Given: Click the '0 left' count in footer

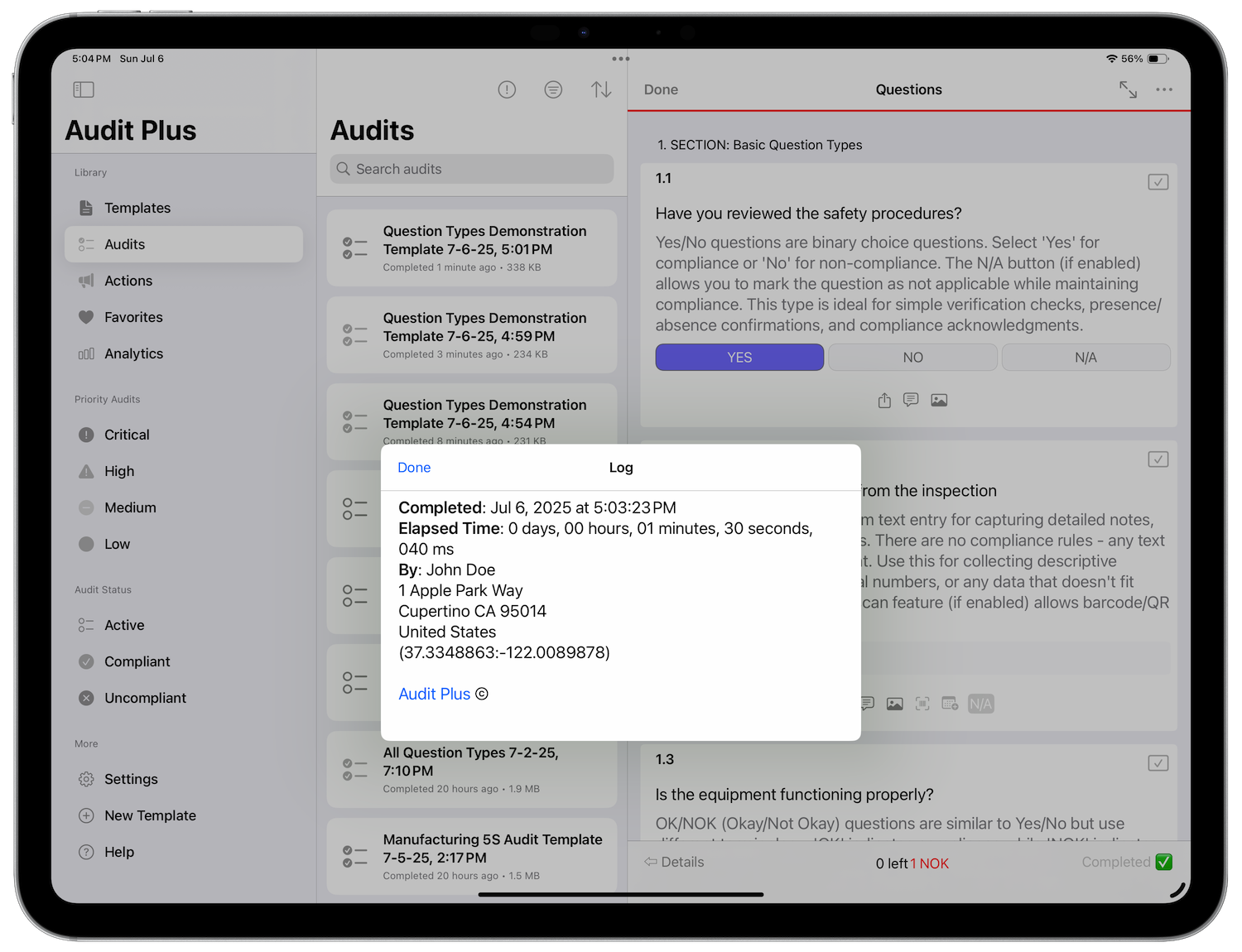Looking at the screenshot, I should tap(892, 863).
